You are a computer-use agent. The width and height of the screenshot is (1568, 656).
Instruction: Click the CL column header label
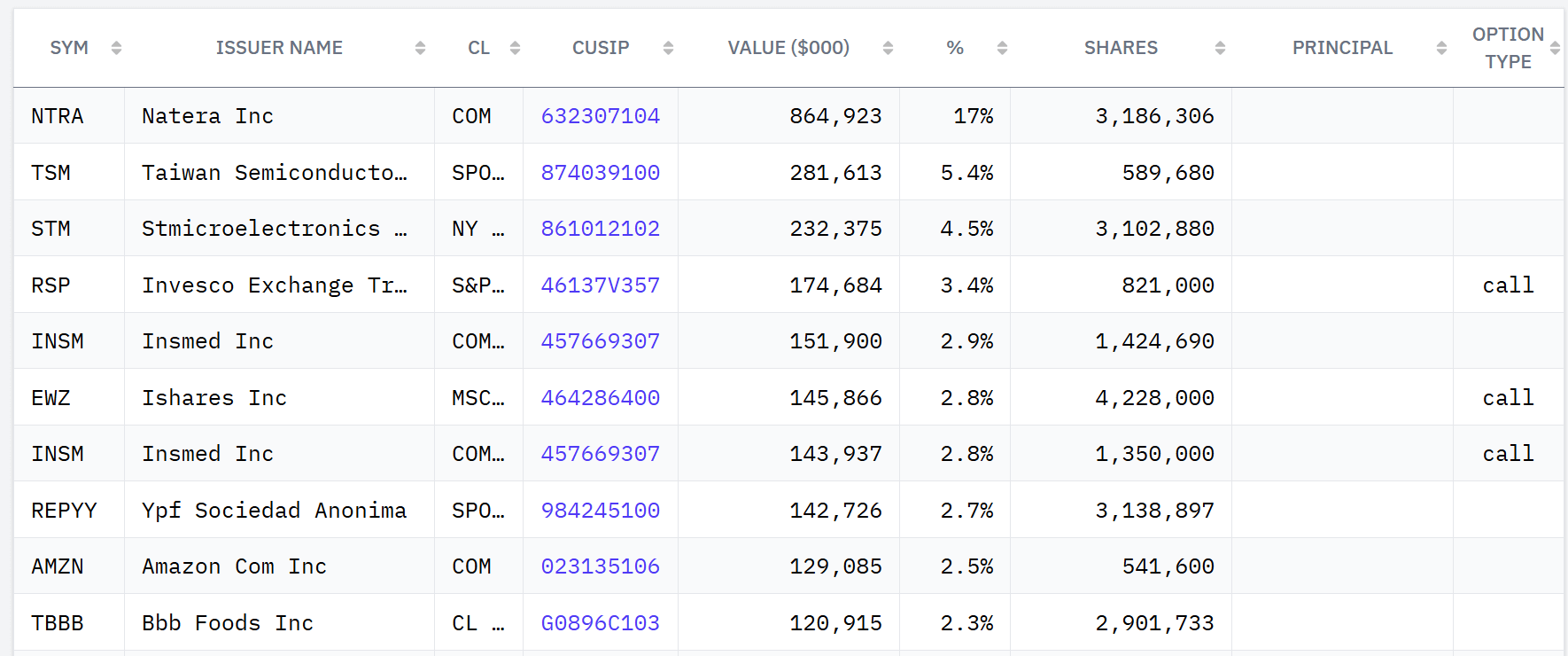pyautogui.click(x=479, y=48)
